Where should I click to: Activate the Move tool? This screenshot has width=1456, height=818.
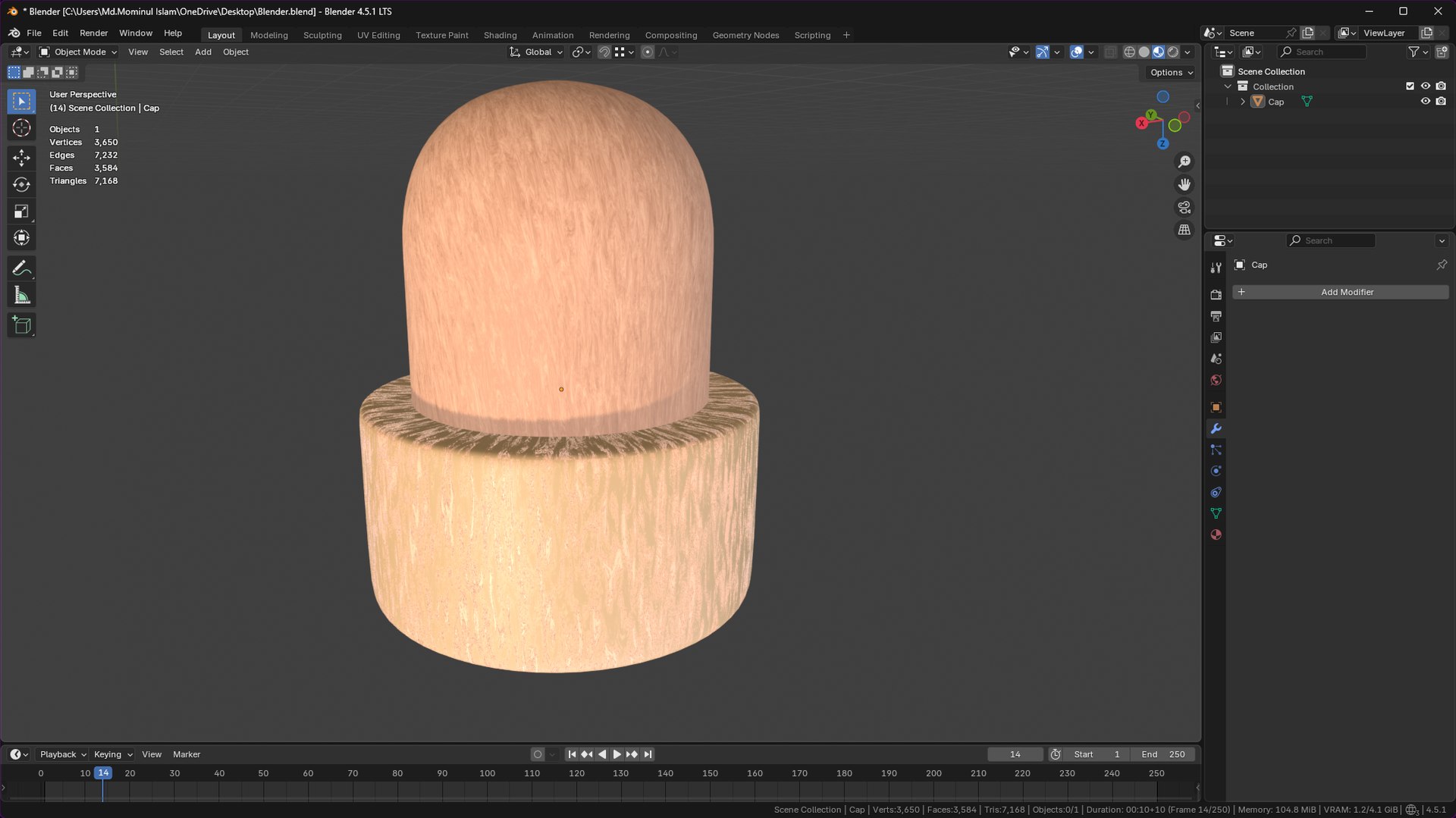tap(21, 158)
